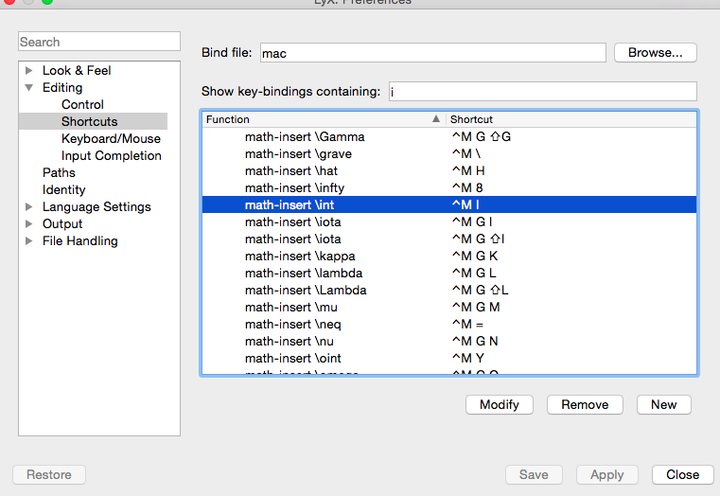Remove the selected shortcut binding
720x496 pixels.
(584, 404)
